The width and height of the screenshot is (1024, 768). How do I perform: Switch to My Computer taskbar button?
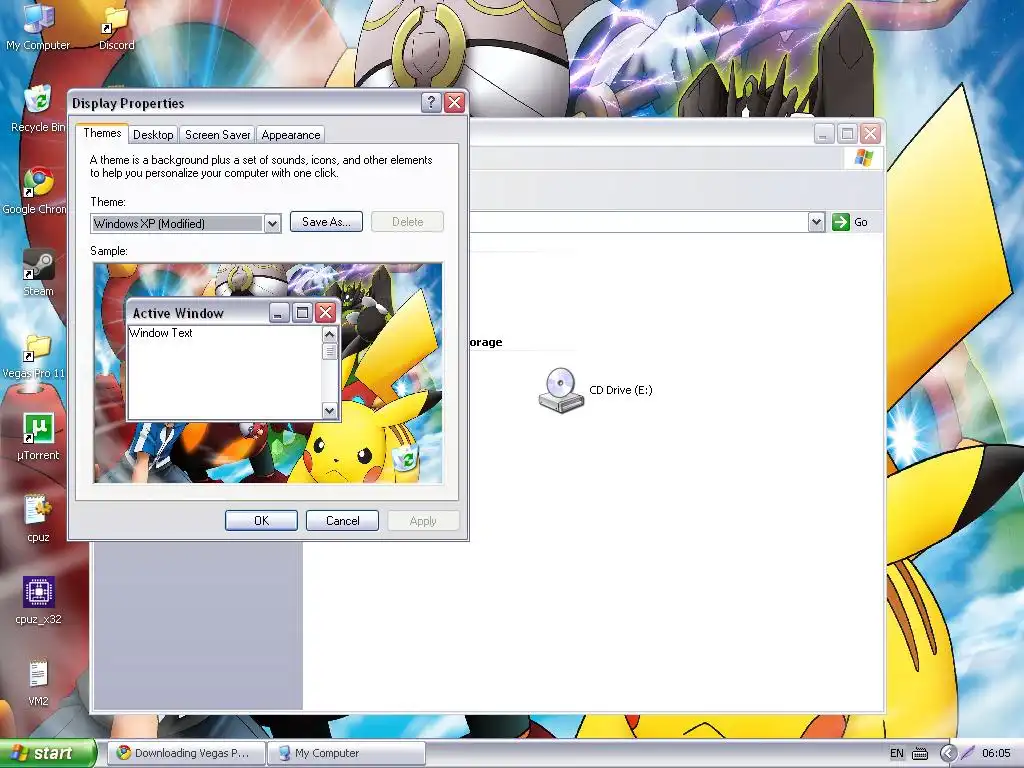coord(346,753)
